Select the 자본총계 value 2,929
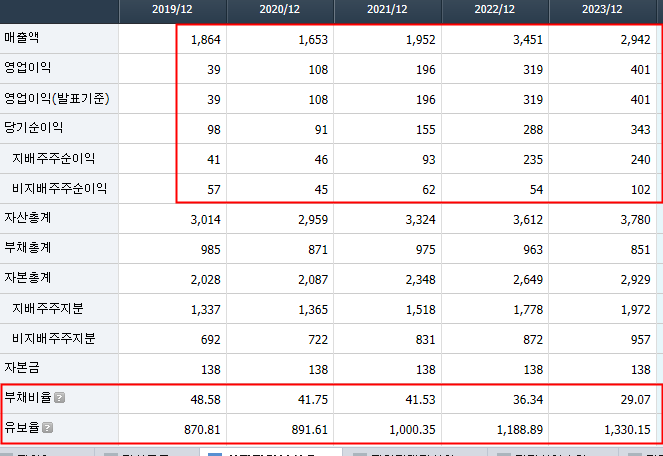Viewport: 663px width, 456px height. point(635,280)
